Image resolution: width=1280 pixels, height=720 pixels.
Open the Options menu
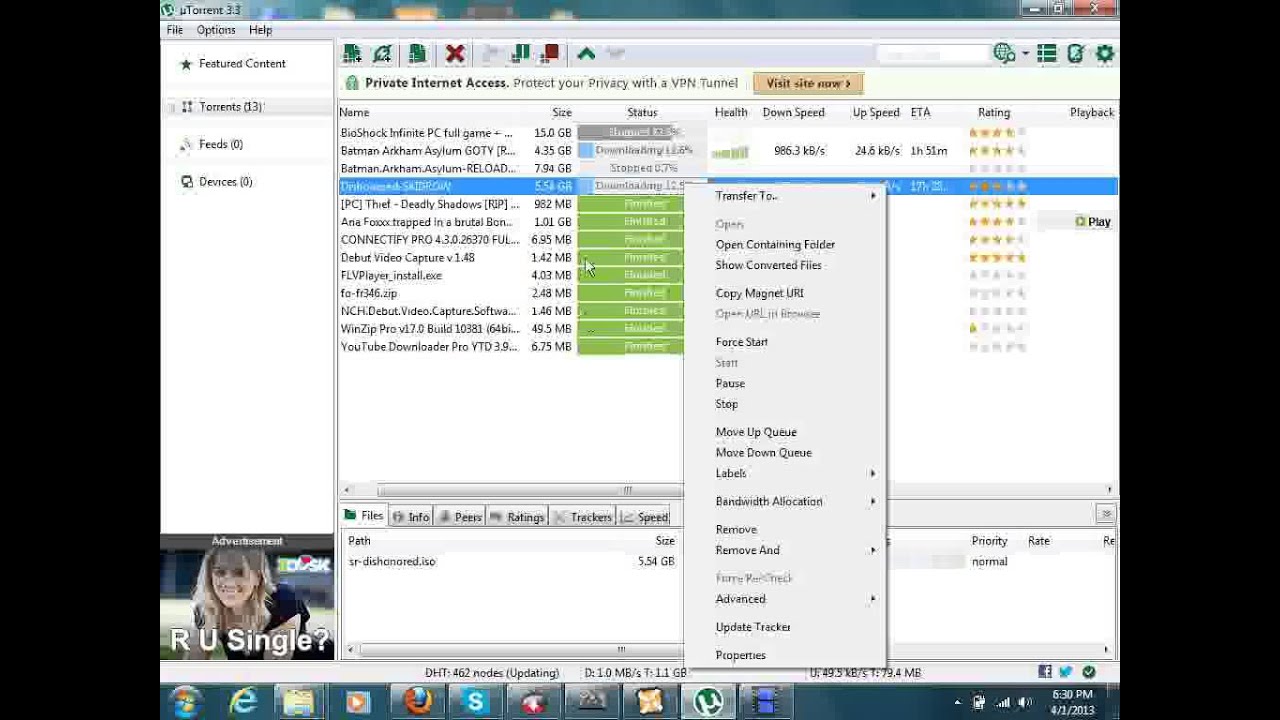click(x=216, y=30)
